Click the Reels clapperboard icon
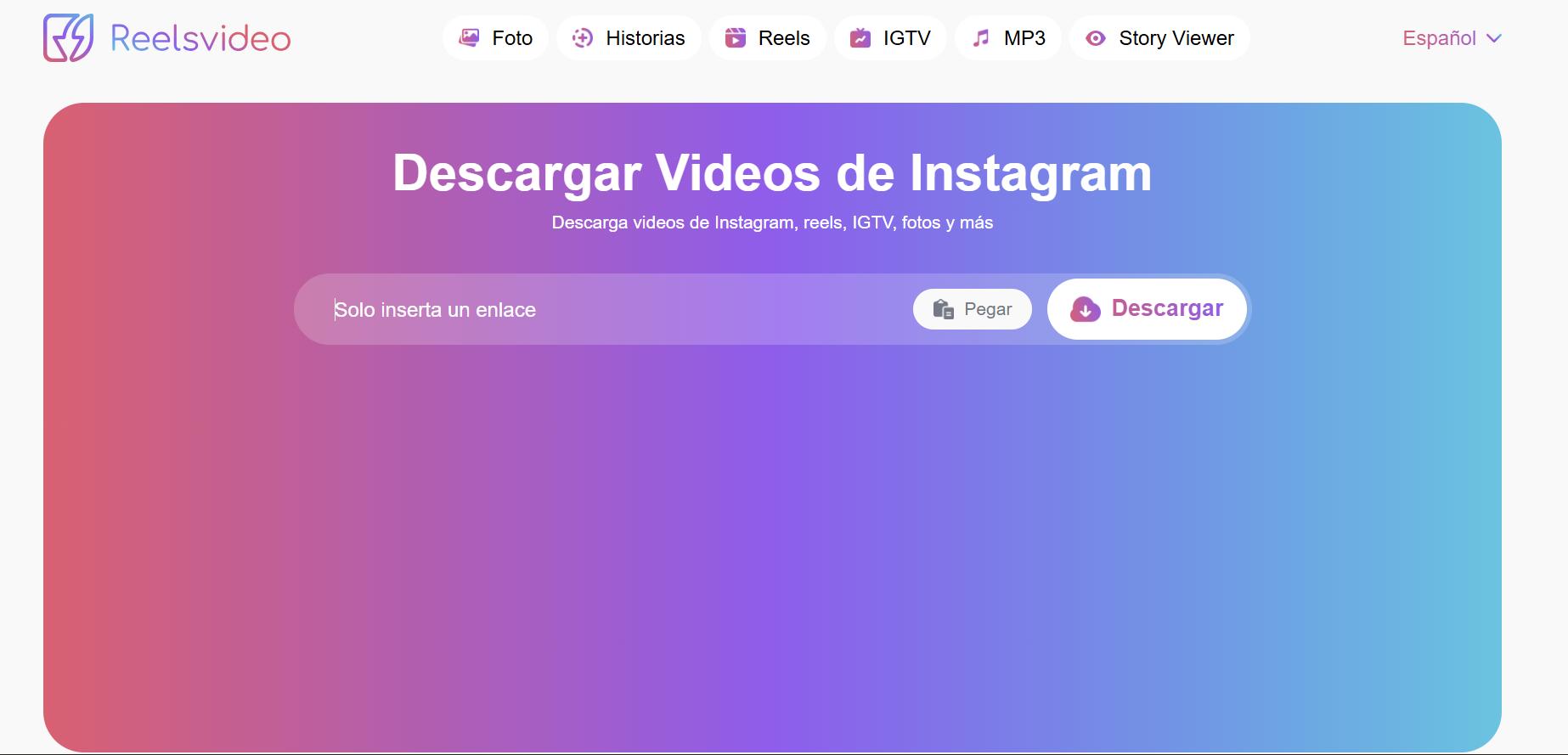Screen dimensions: 1568x755 (736, 37)
